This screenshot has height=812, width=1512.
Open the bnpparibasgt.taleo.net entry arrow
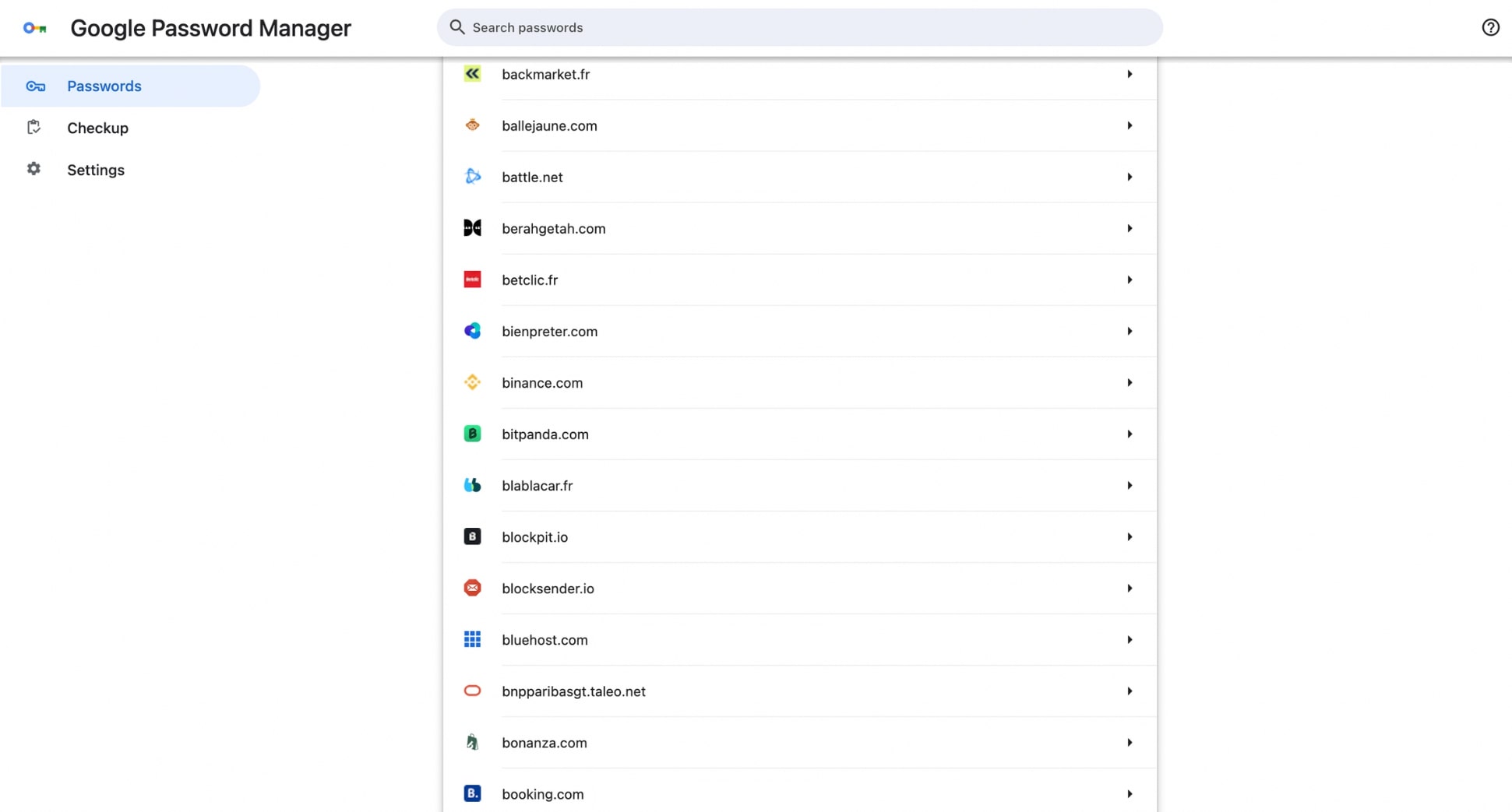(x=1130, y=691)
